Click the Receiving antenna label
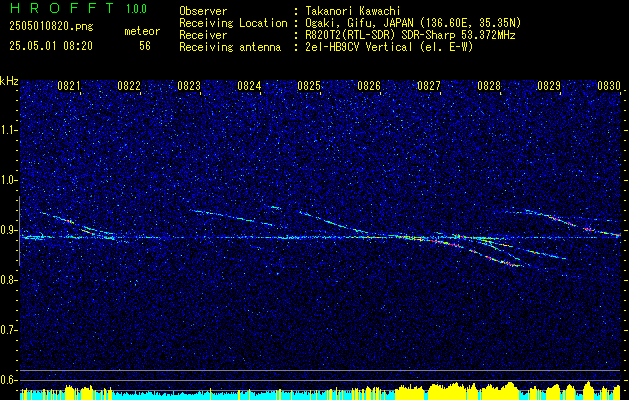Screen dimensions: 629x400 pos(230,47)
